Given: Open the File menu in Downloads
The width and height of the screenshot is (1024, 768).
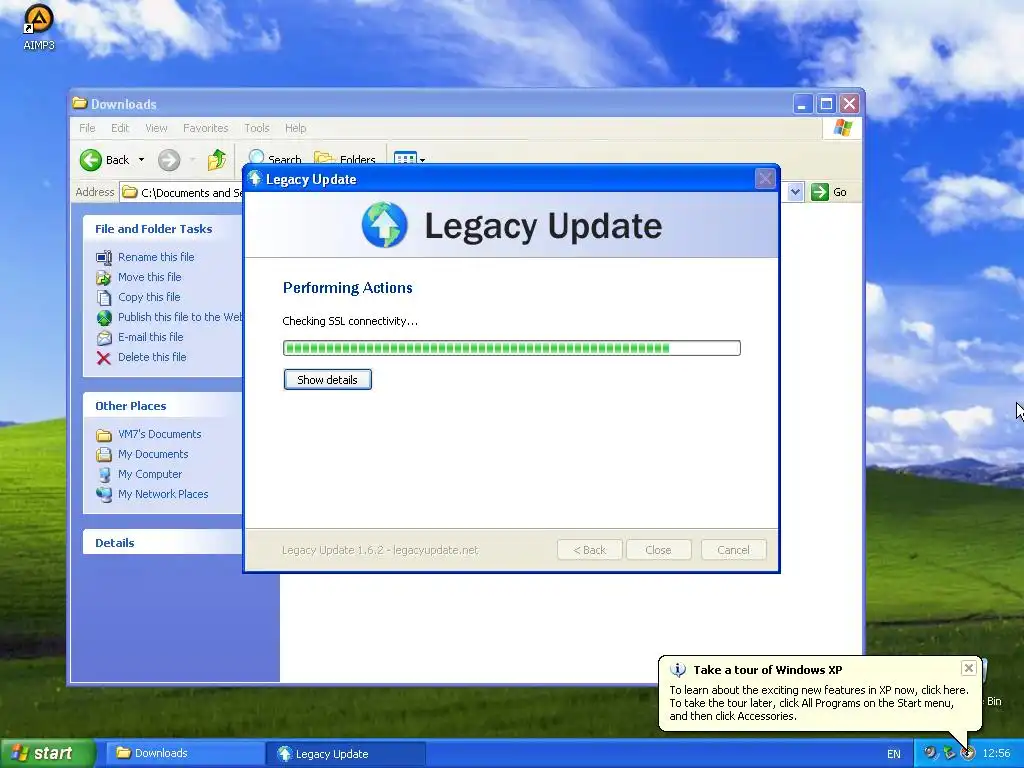Looking at the screenshot, I should coord(88,128).
